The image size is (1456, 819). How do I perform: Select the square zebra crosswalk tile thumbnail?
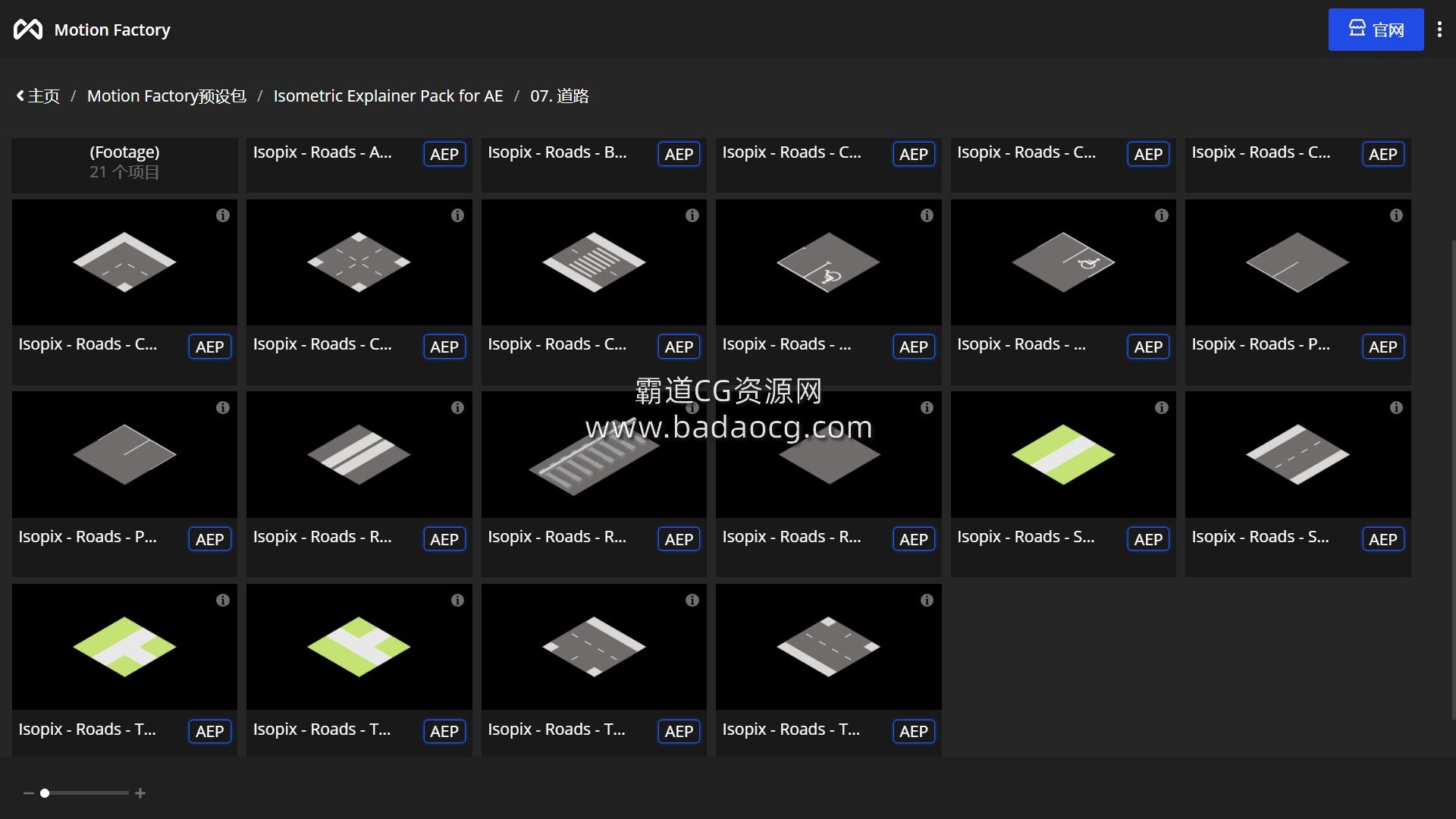pos(594,262)
